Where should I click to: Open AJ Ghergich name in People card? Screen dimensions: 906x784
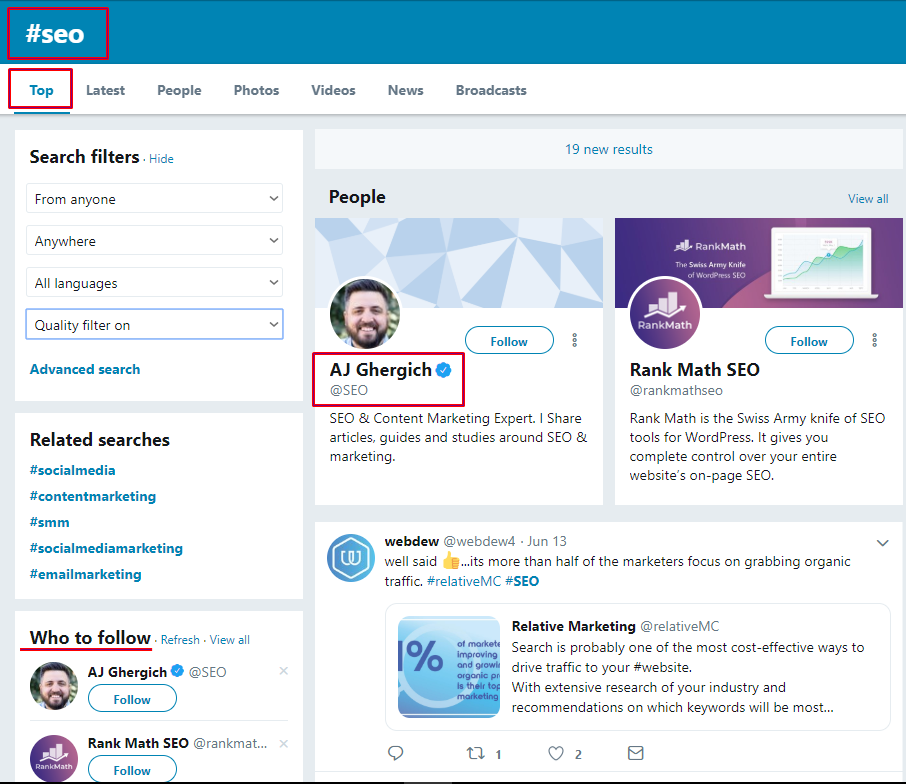coord(380,370)
